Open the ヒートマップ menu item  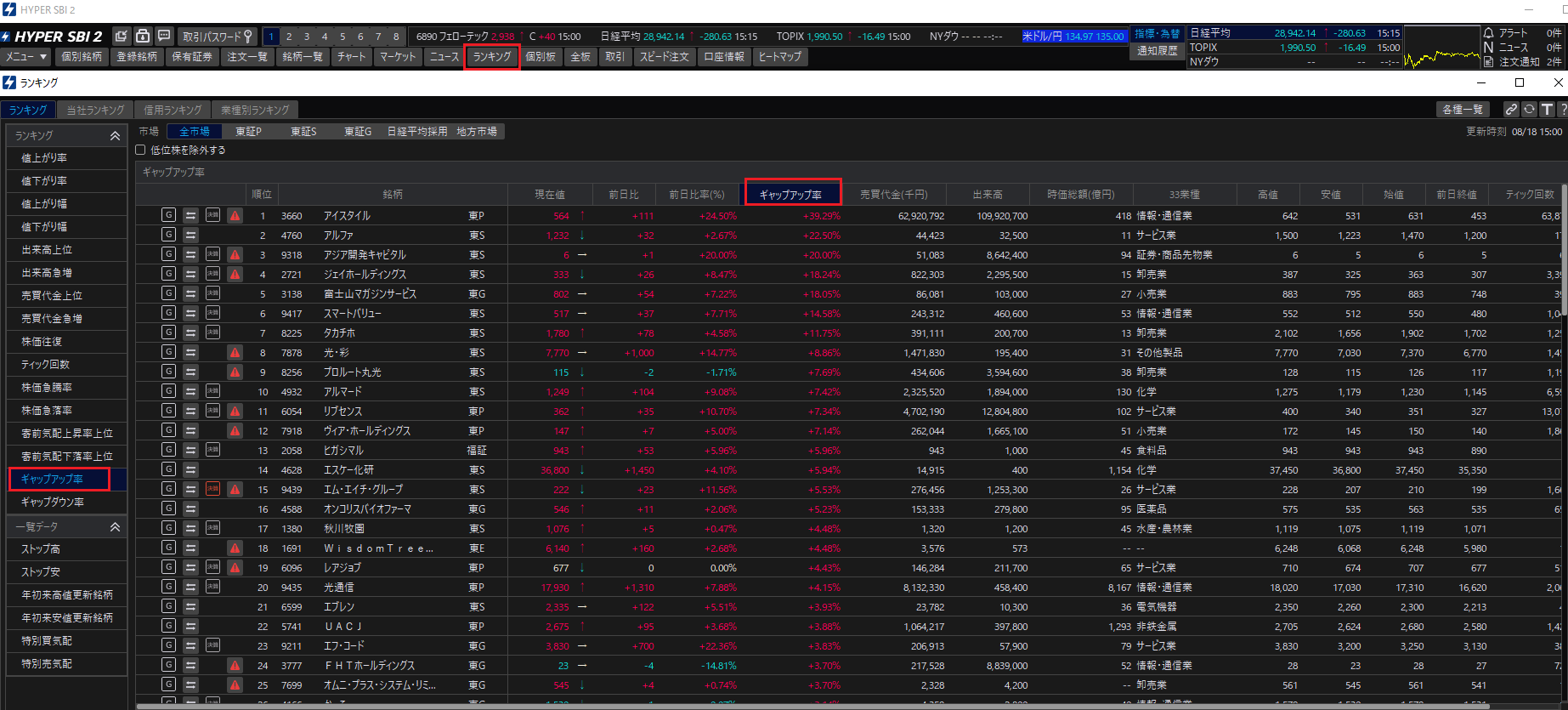779,57
